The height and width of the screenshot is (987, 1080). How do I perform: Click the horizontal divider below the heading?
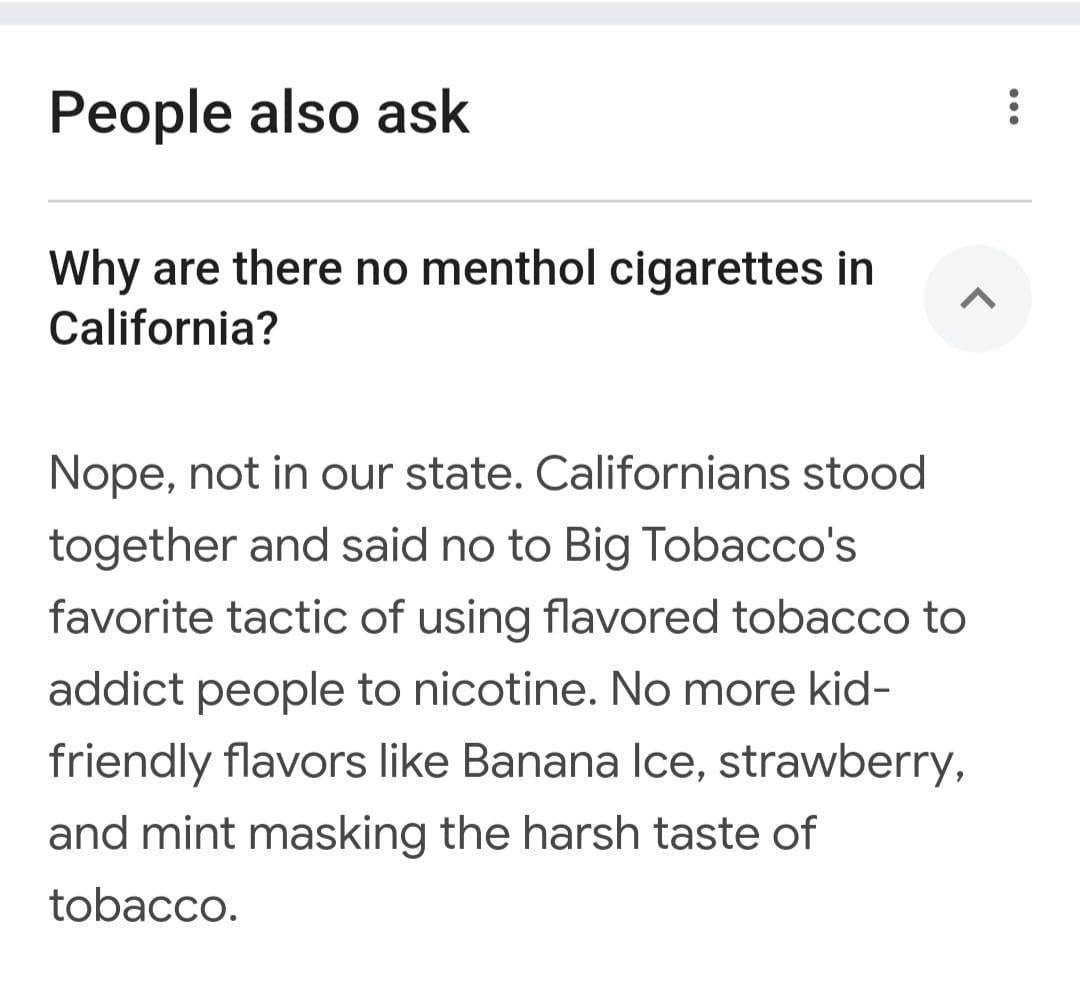(x=540, y=201)
